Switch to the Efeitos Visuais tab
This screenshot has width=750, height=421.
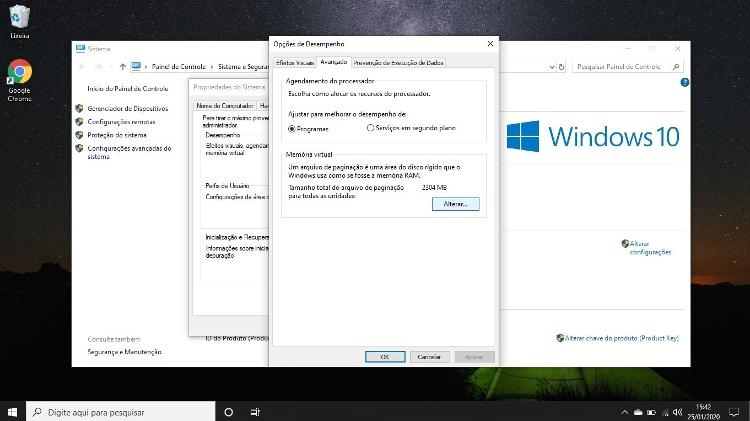coord(295,63)
